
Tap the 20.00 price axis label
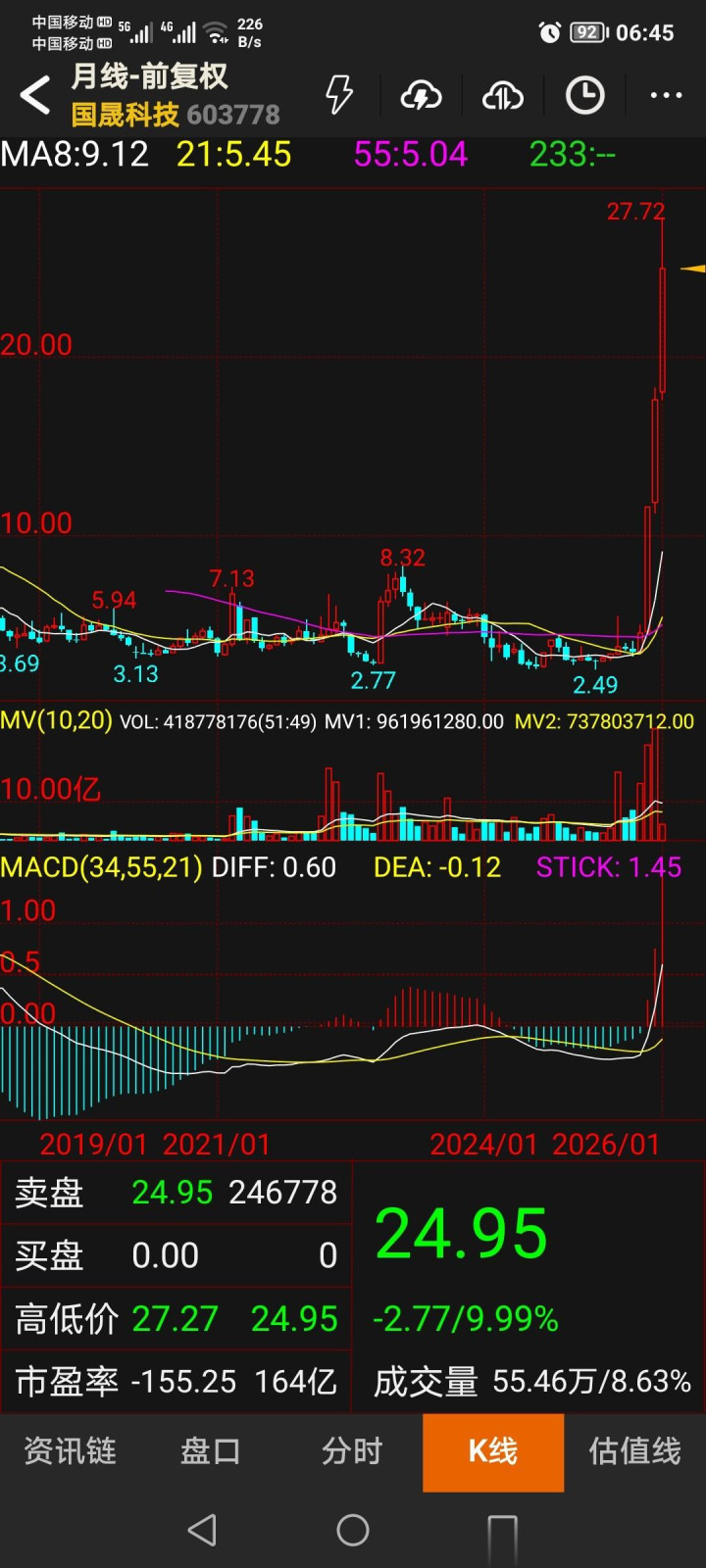click(x=36, y=345)
